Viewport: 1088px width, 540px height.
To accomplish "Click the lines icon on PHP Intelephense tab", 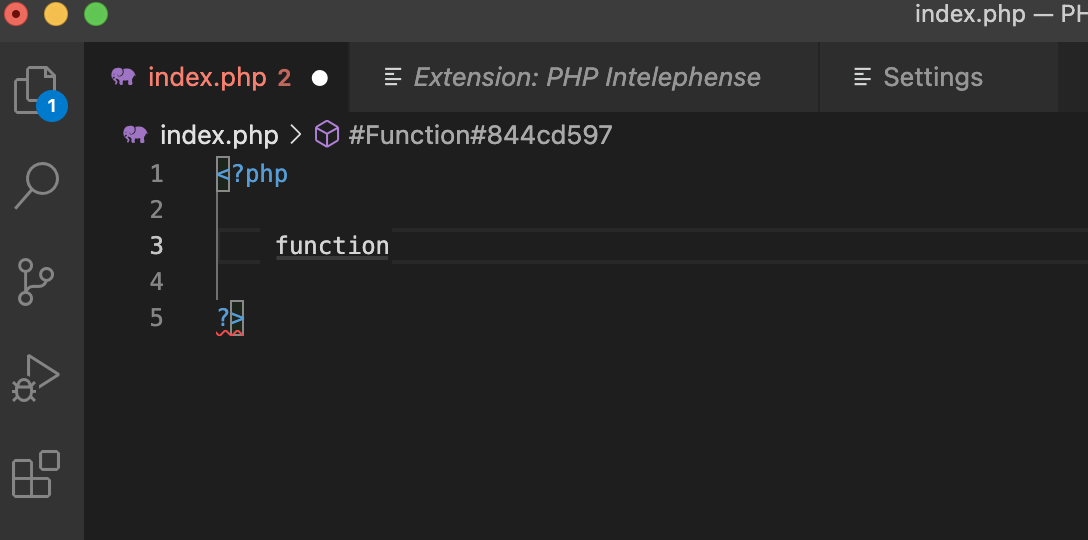I will coord(393,77).
